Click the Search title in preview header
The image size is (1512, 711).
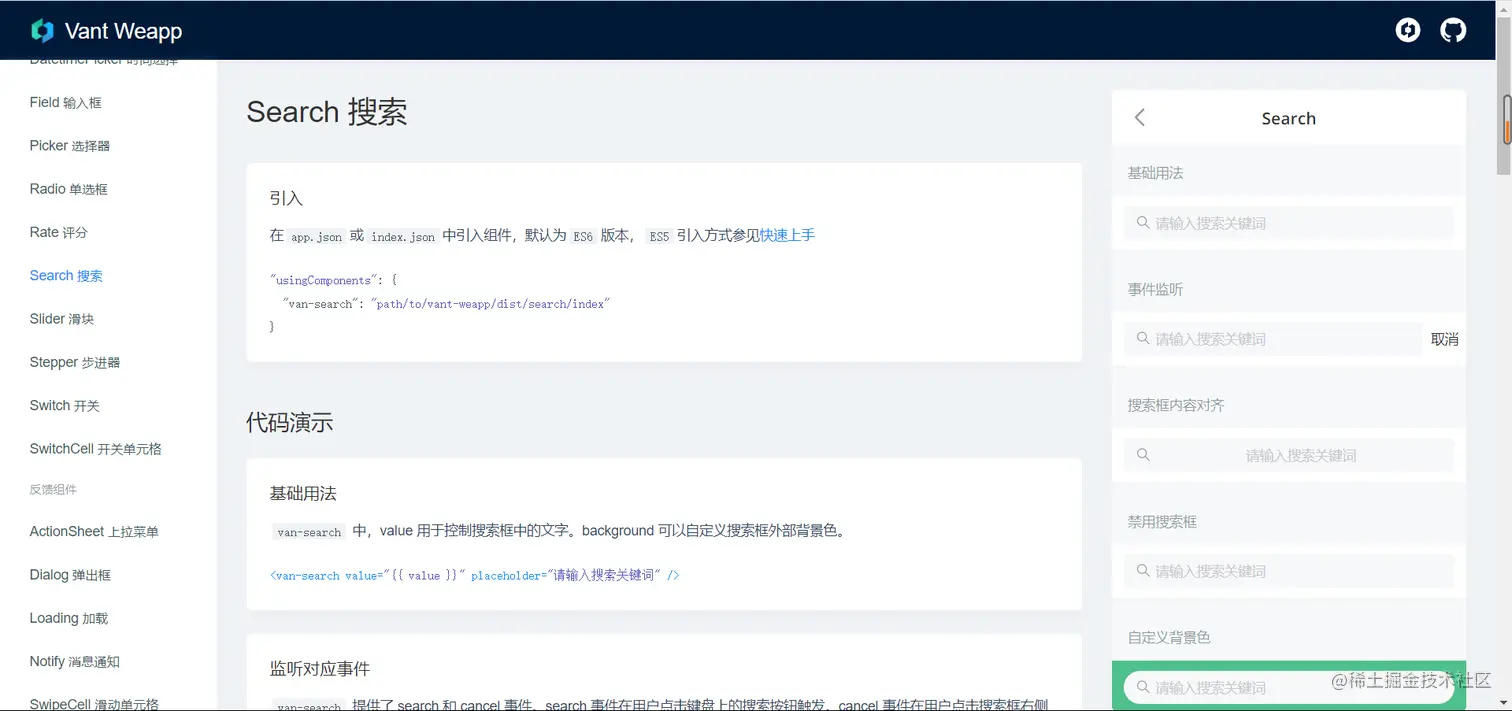pyautogui.click(x=1289, y=118)
